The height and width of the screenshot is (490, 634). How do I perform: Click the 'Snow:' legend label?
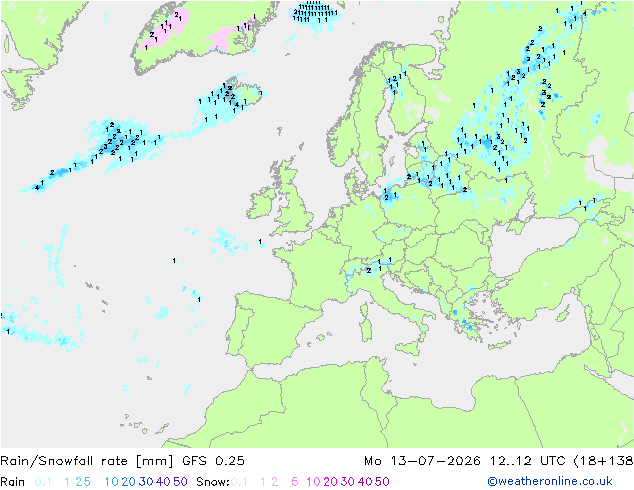pyautogui.click(x=213, y=482)
